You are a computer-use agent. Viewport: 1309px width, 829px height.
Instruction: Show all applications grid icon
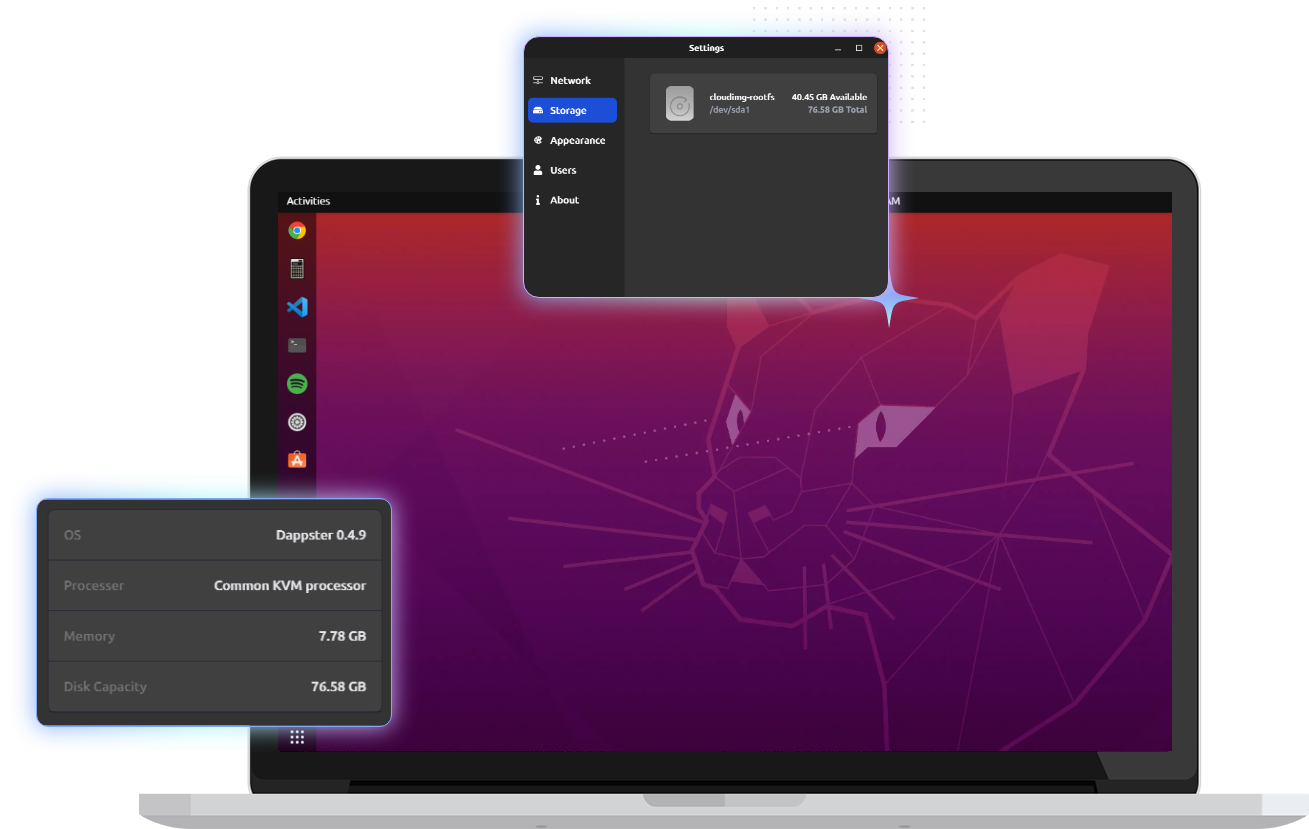[x=297, y=737]
